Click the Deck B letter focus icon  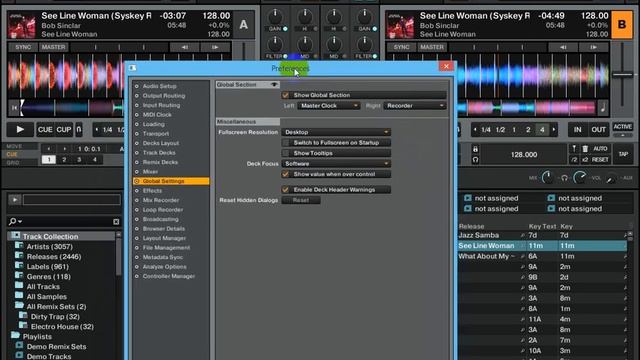[x=622, y=25]
